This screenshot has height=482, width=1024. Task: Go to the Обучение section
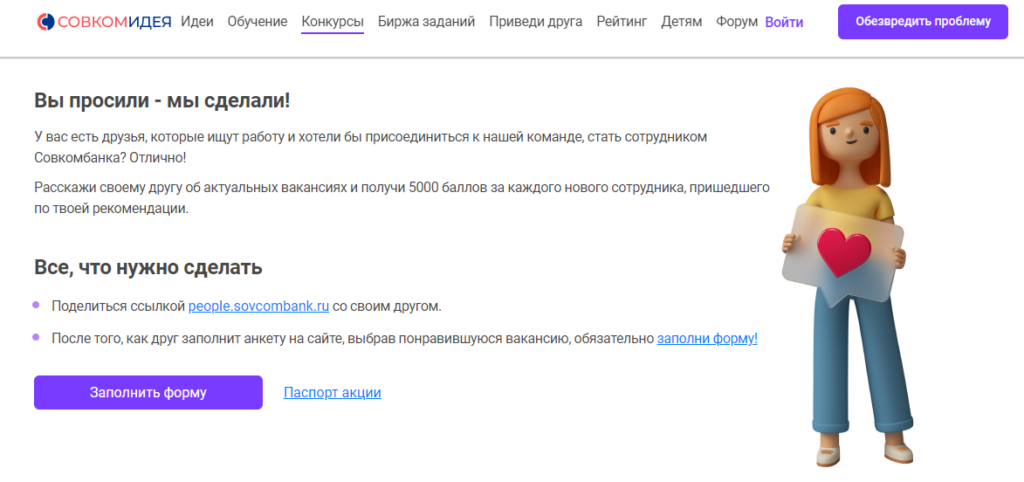257,21
